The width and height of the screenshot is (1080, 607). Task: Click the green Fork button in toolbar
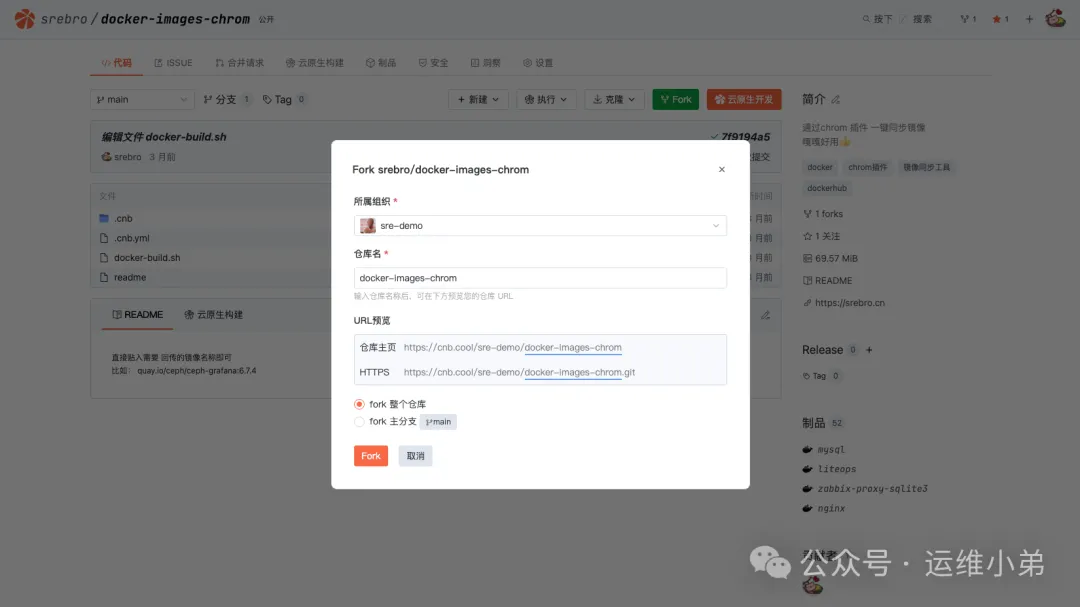[x=676, y=99]
